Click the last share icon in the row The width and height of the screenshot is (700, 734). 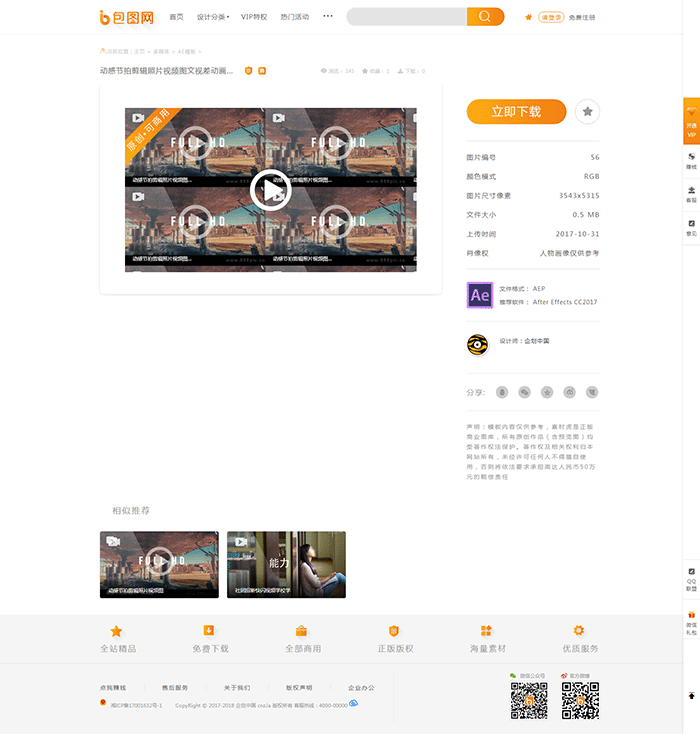[x=592, y=392]
